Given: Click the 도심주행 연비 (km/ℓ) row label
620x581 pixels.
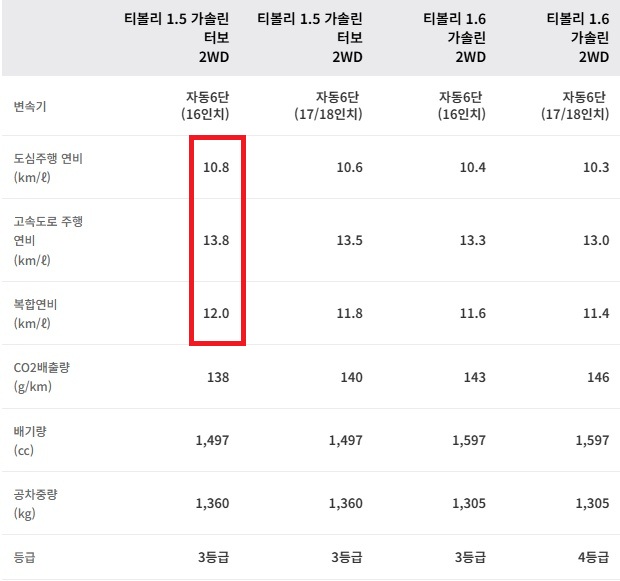Looking at the screenshot, I should pos(48,168).
